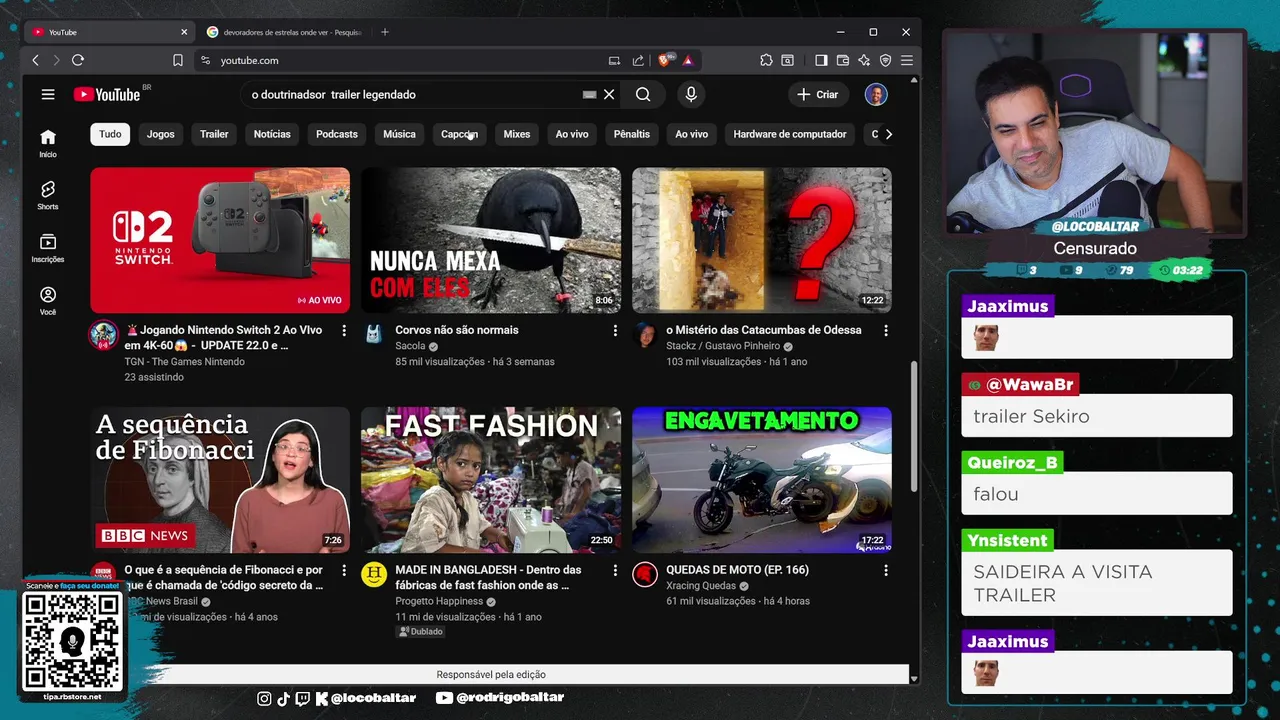Open Você in the sidebar

click(48, 301)
